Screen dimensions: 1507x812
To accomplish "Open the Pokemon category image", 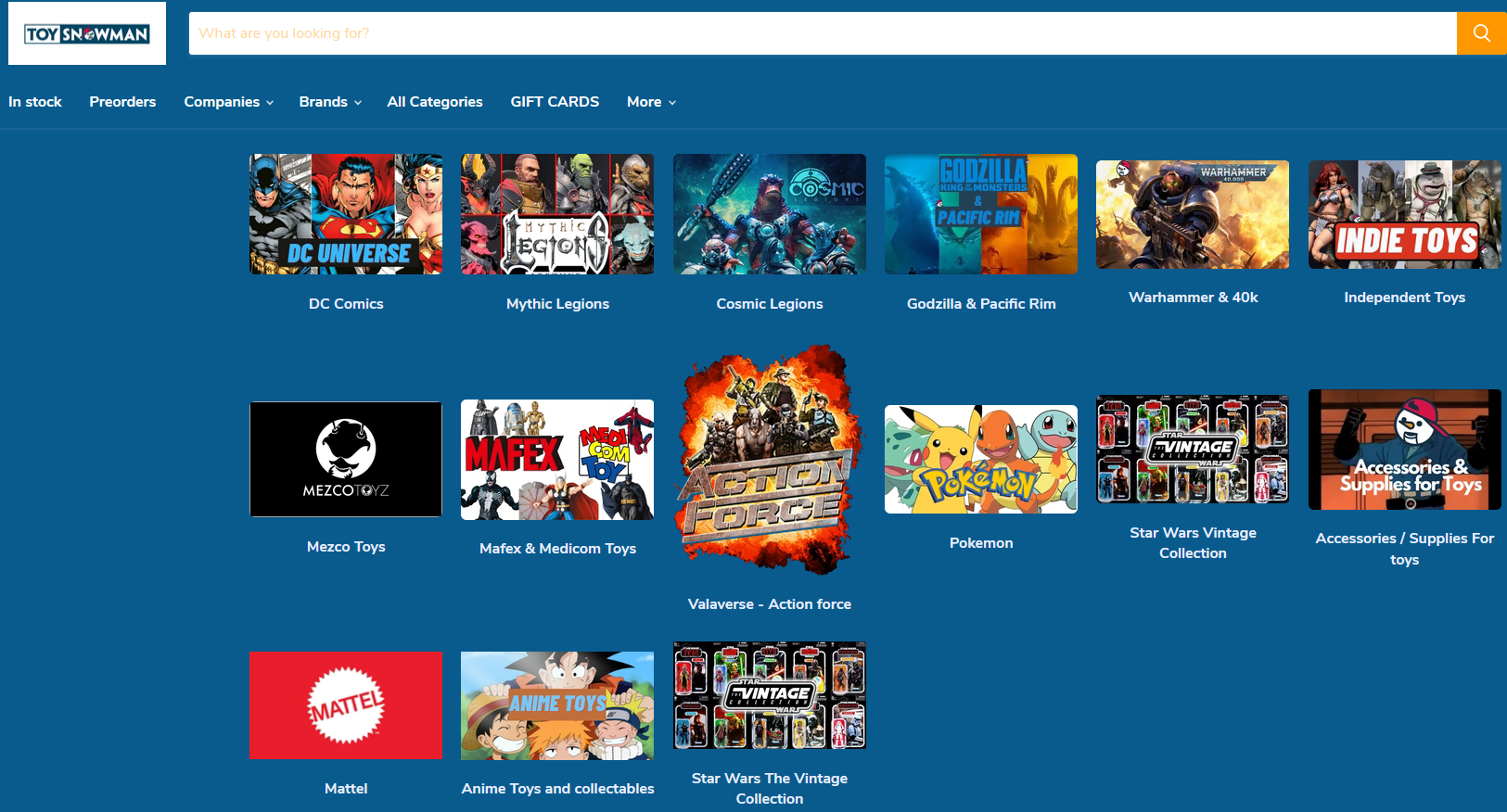I will [981, 459].
